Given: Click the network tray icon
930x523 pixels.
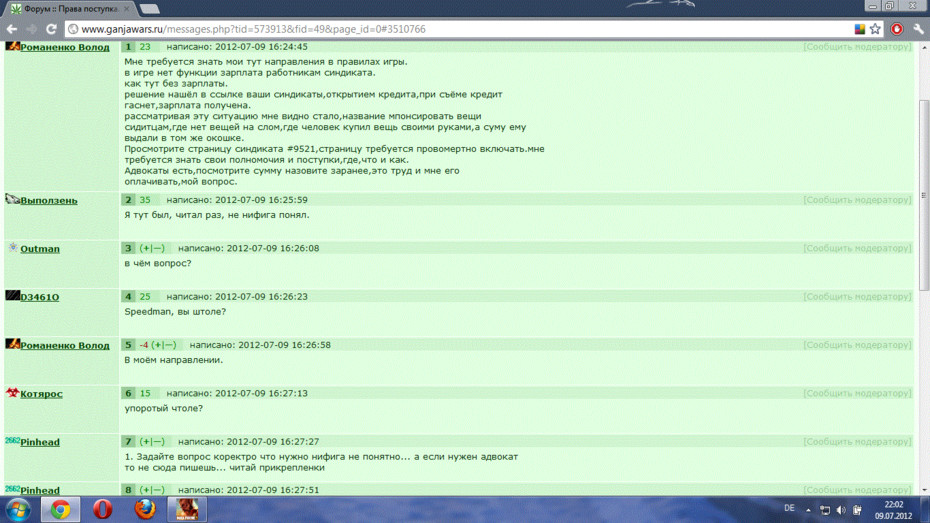Looking at the screenshot, I should coord(825,510).
